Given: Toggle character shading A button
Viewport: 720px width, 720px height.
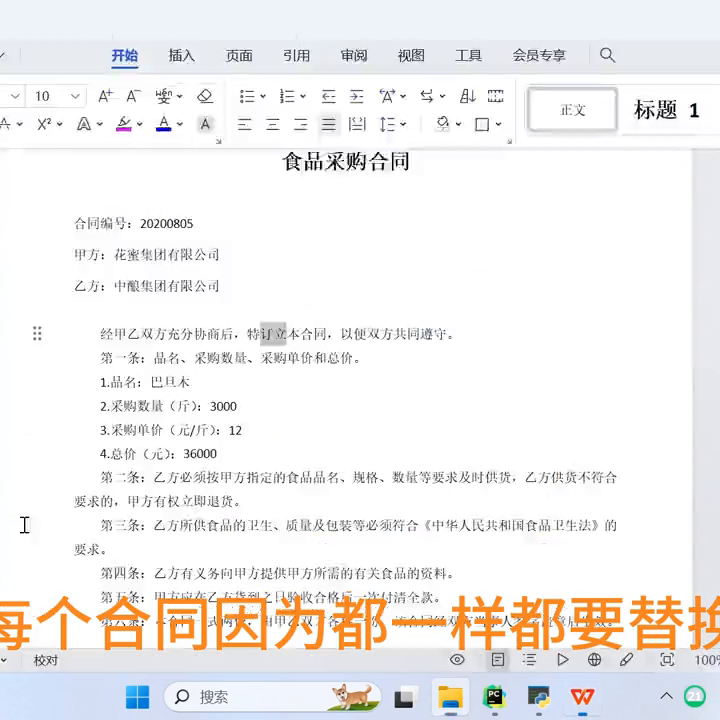Looking at the screenshot, I should 205,124.
